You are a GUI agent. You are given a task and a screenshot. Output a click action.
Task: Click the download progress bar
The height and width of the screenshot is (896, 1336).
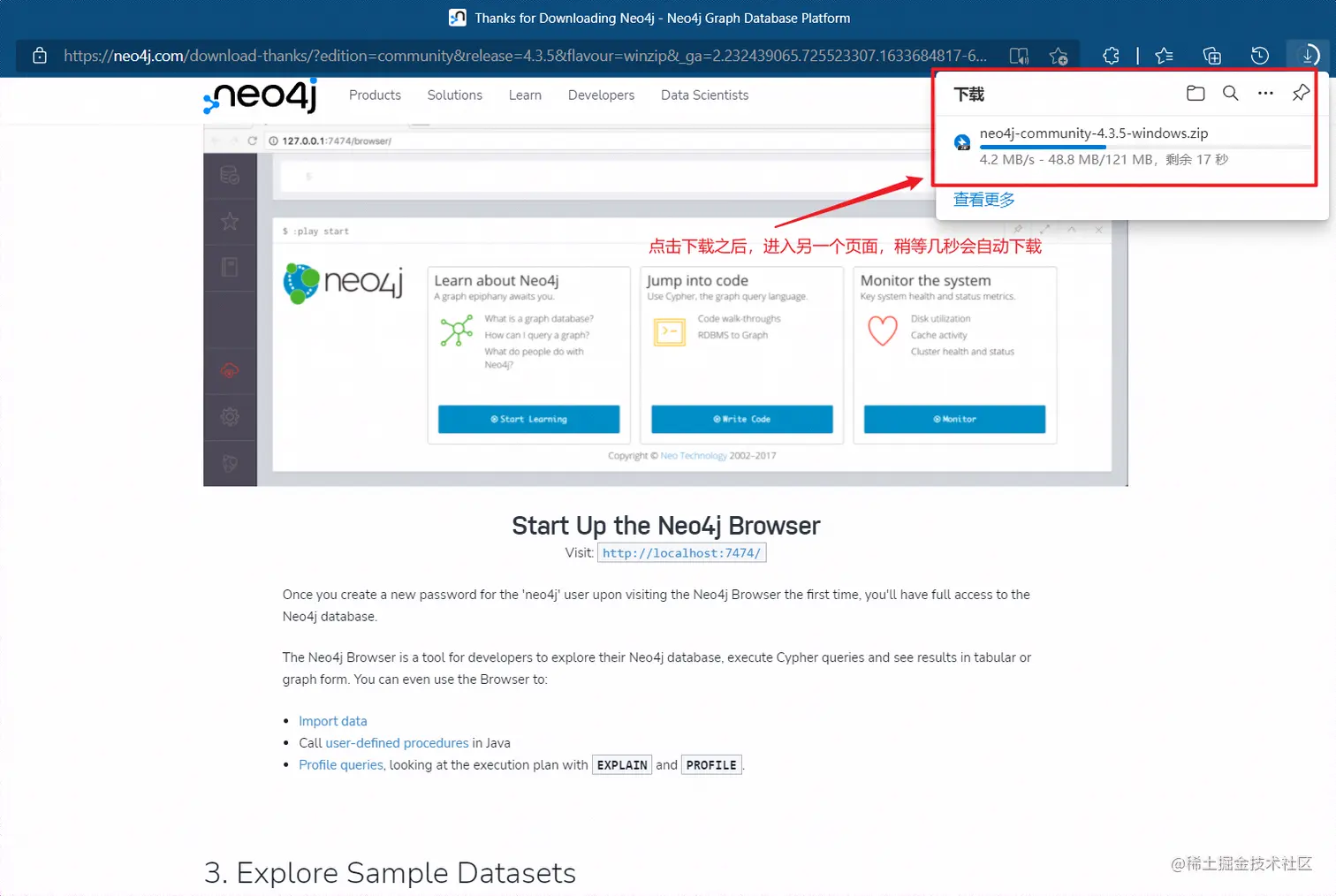[1144, 147]
